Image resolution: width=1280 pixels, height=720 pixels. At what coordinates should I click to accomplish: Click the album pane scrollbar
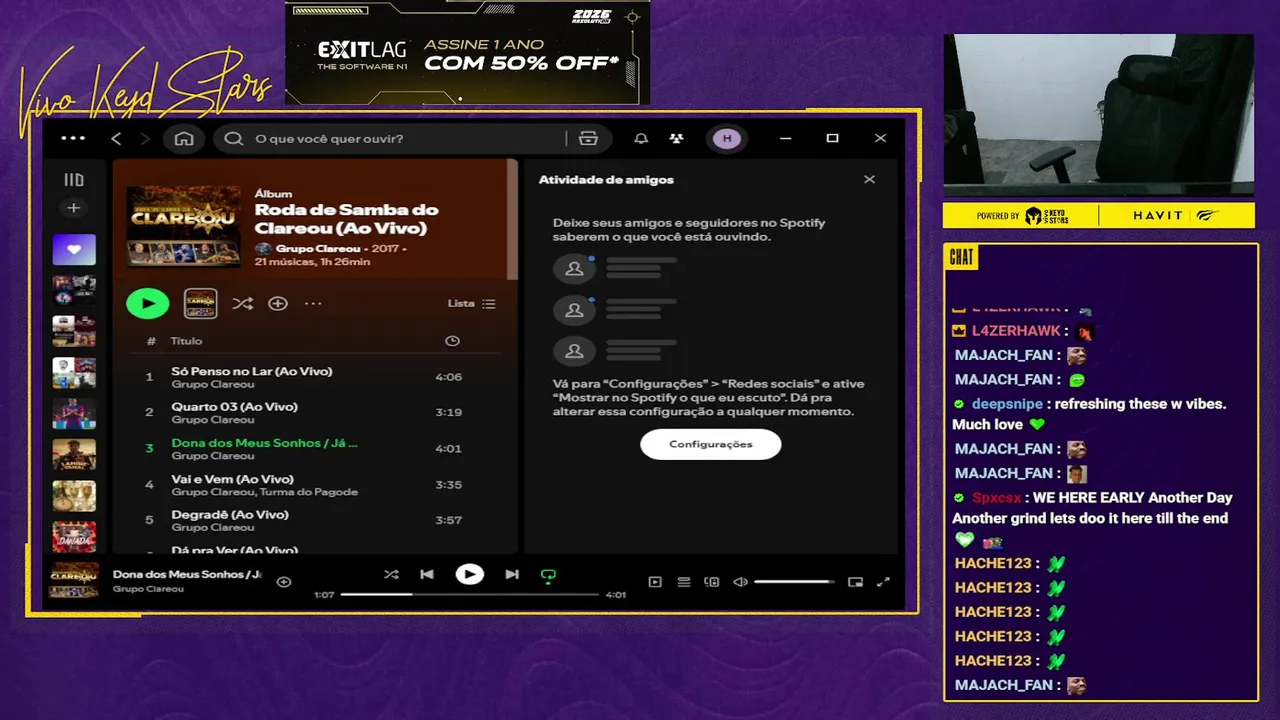(513, 220)
